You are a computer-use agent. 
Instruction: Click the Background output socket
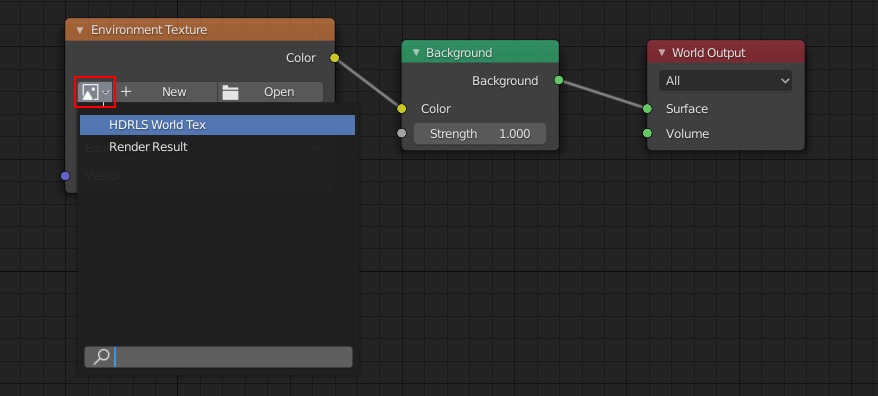pos(558,80)
